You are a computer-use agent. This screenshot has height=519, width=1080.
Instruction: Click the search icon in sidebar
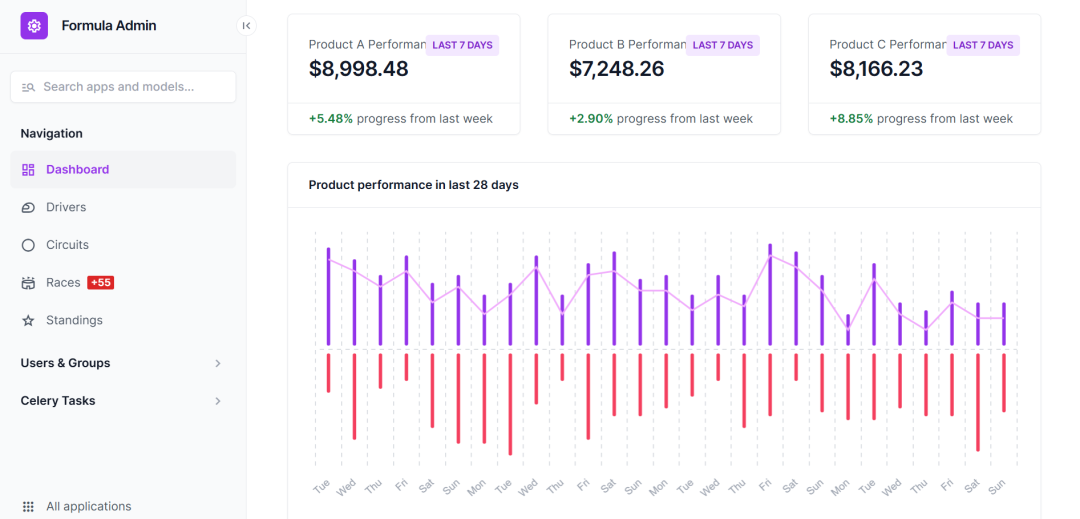point(28,87)
